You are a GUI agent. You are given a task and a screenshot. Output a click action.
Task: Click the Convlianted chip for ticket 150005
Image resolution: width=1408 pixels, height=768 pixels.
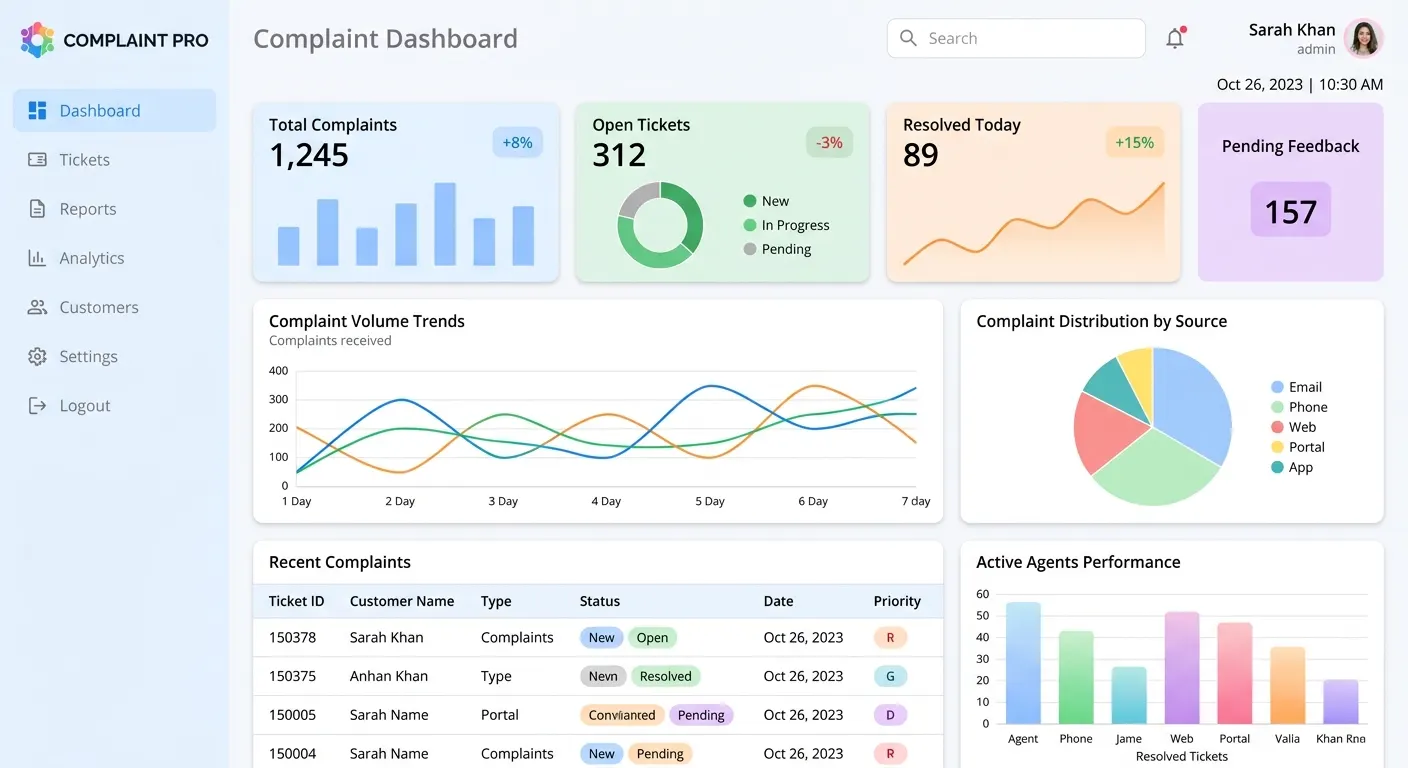[622, 715]
